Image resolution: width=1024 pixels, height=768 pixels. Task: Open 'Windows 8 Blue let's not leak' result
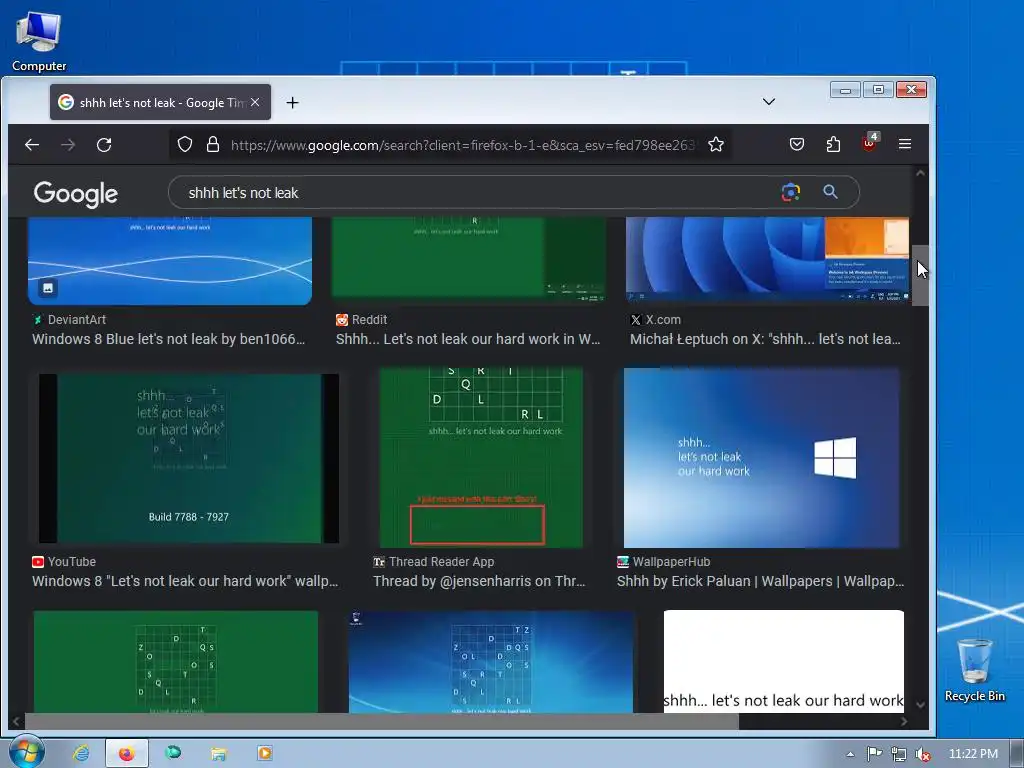(x=168, y=340)
